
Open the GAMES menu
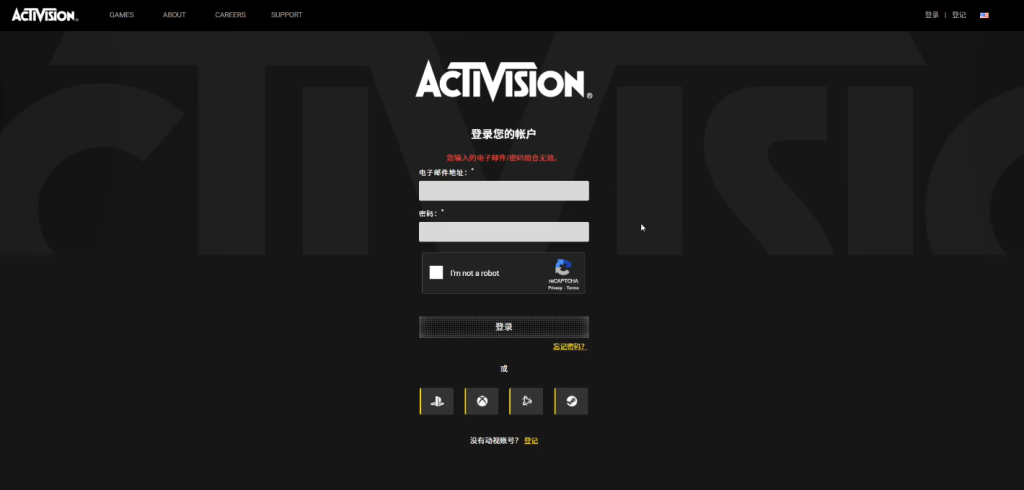[121, 15]
